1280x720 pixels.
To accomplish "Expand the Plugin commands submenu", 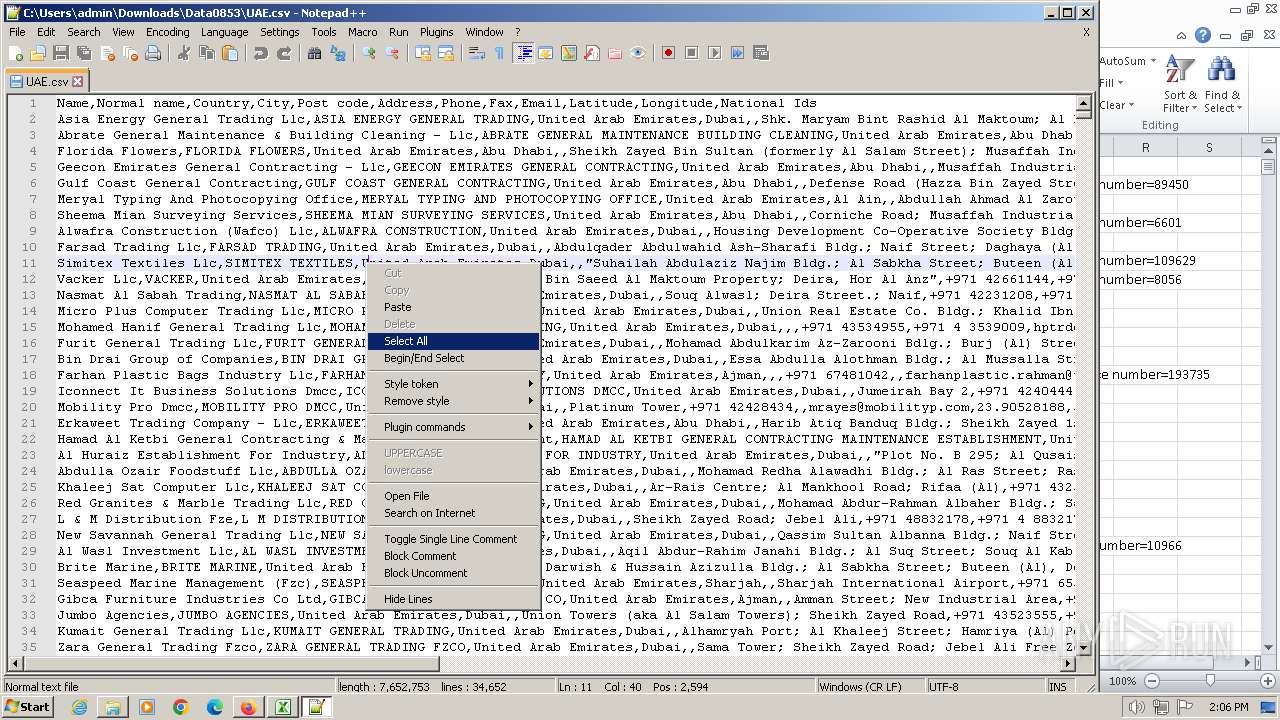I will pyautogui.click(x=454, y=427).
